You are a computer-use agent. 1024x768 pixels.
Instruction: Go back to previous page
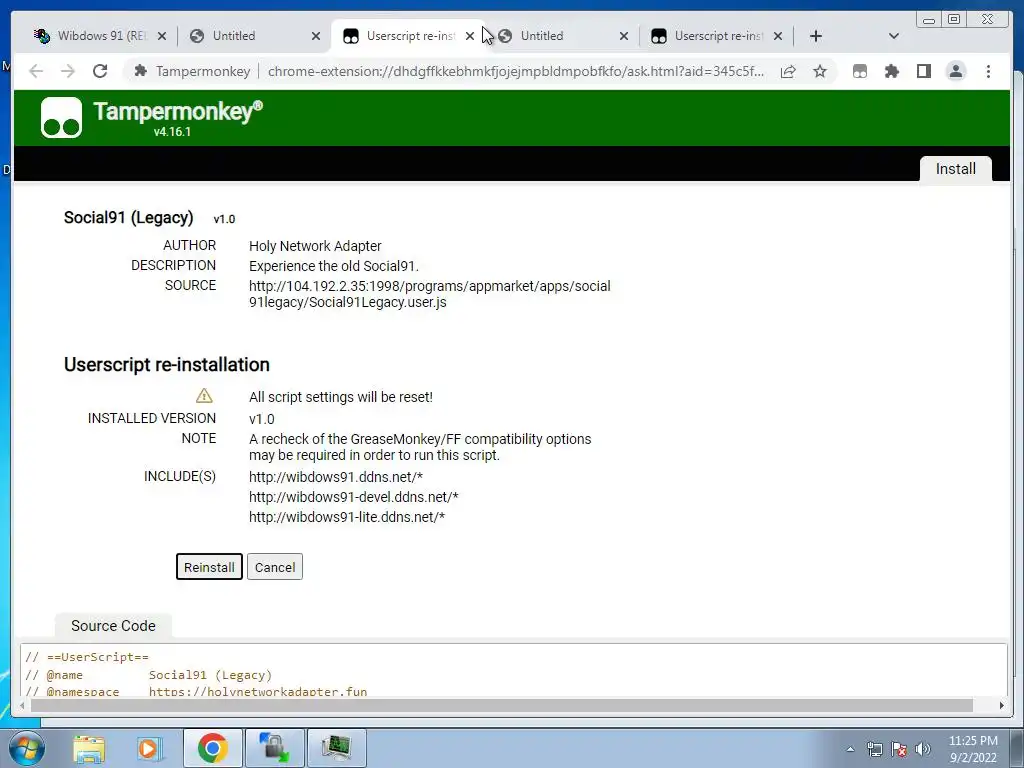(x=36, y=71)
